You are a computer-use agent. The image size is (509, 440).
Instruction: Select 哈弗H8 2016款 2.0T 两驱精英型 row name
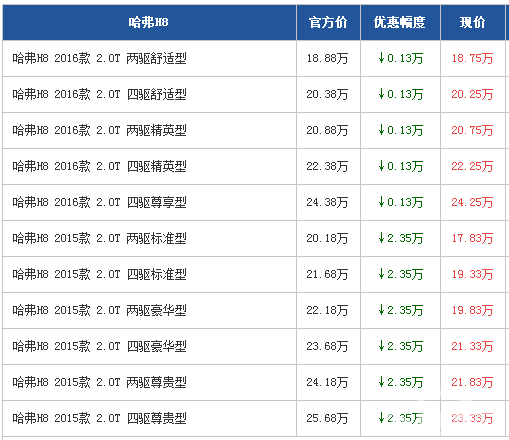[x=100, y=130]
